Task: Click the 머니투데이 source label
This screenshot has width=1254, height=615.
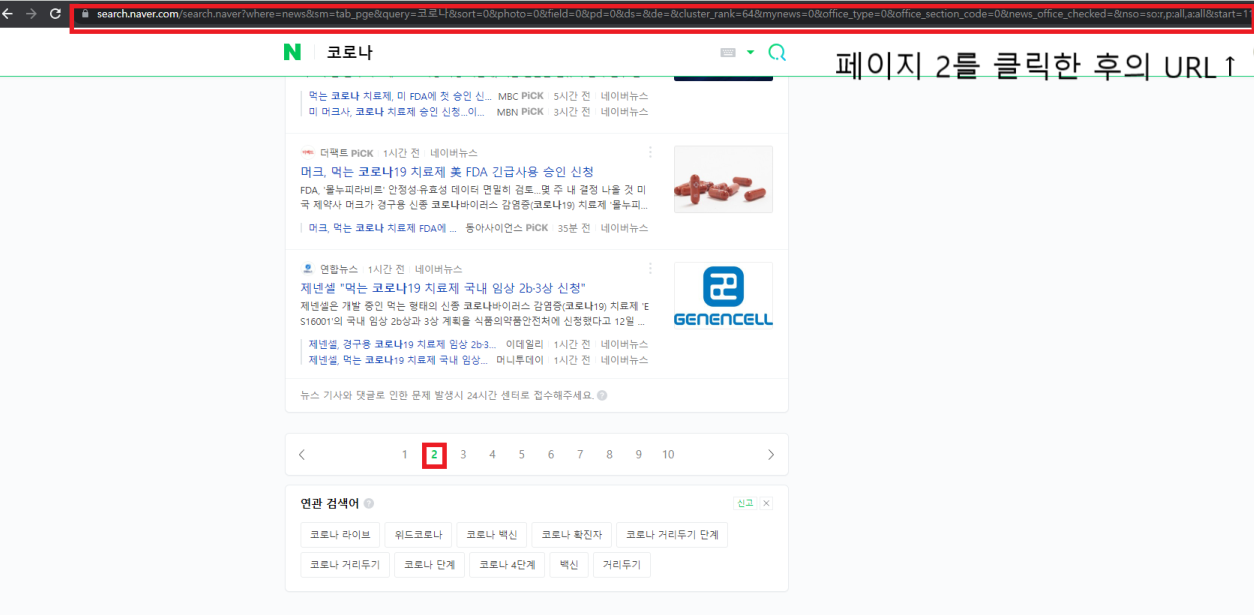Action: click(520, 360)
